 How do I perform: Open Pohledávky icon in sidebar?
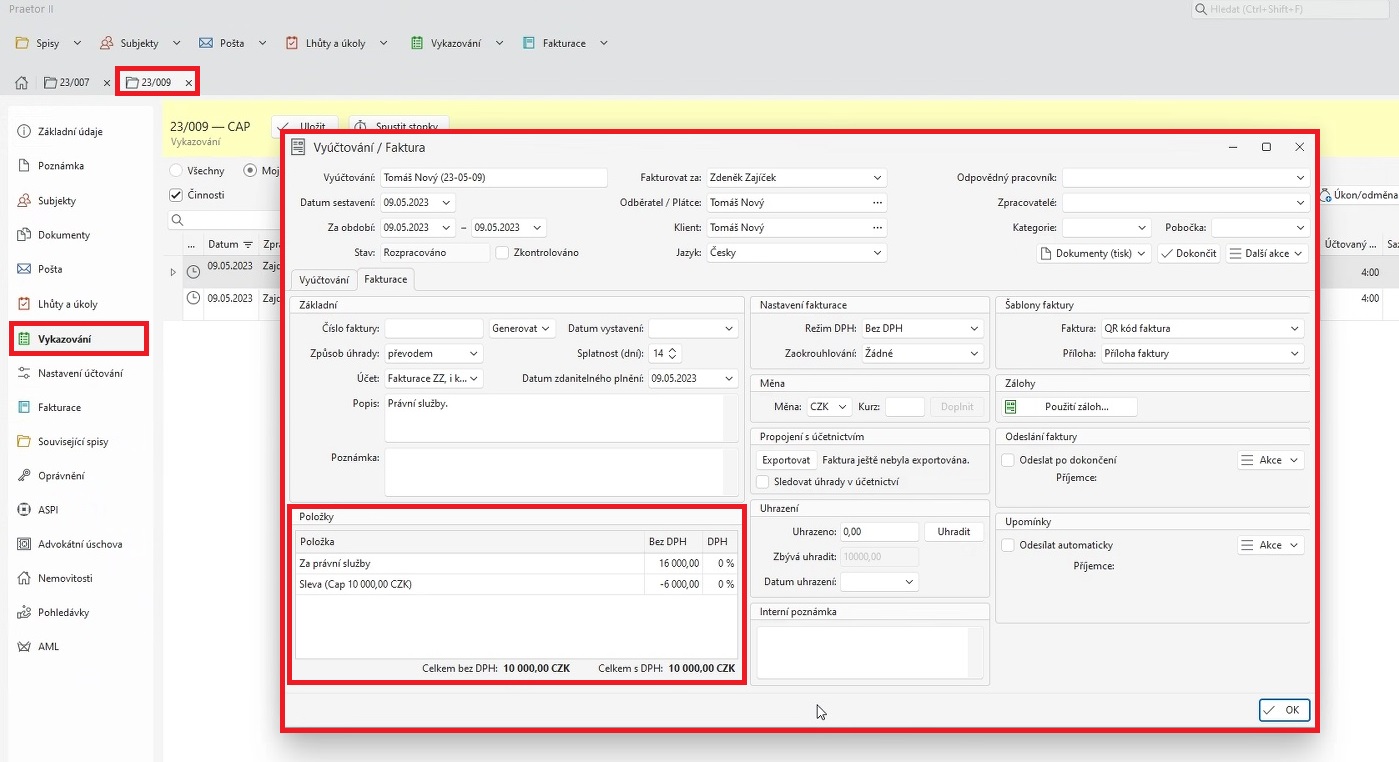tap(25, 612)
